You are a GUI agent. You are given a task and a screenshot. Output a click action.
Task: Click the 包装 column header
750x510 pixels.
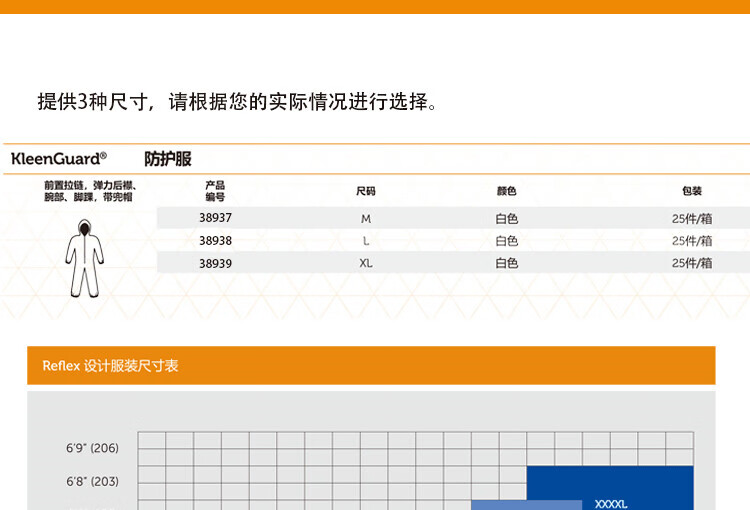(x=692, y=191)
